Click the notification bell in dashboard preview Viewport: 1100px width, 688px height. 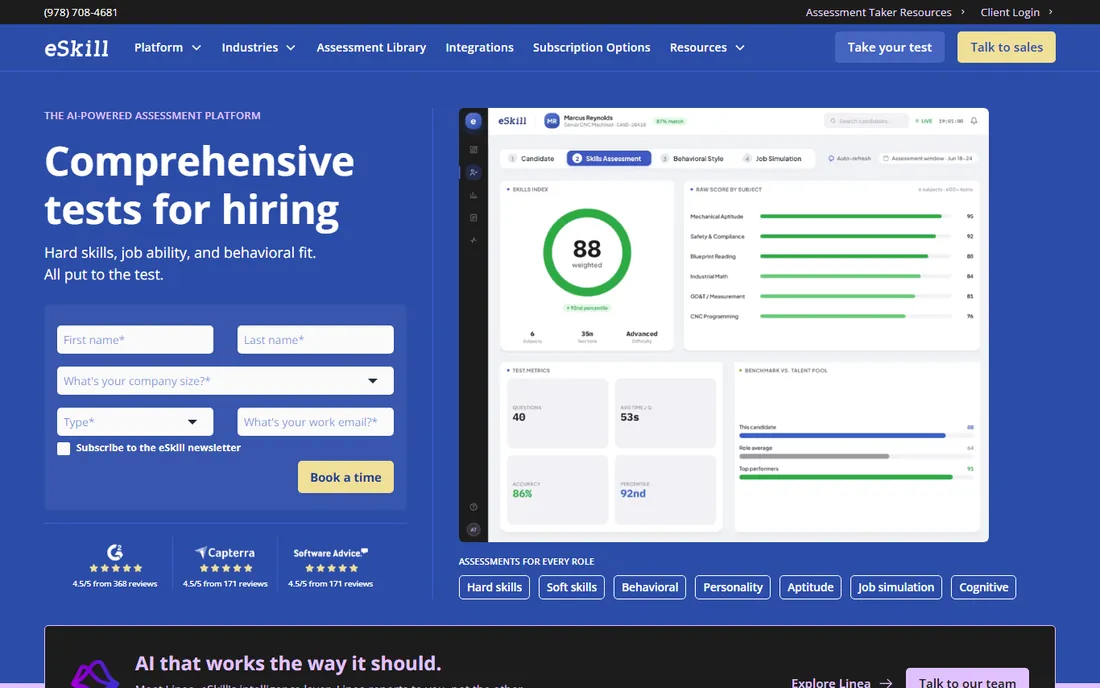(974, 121)
